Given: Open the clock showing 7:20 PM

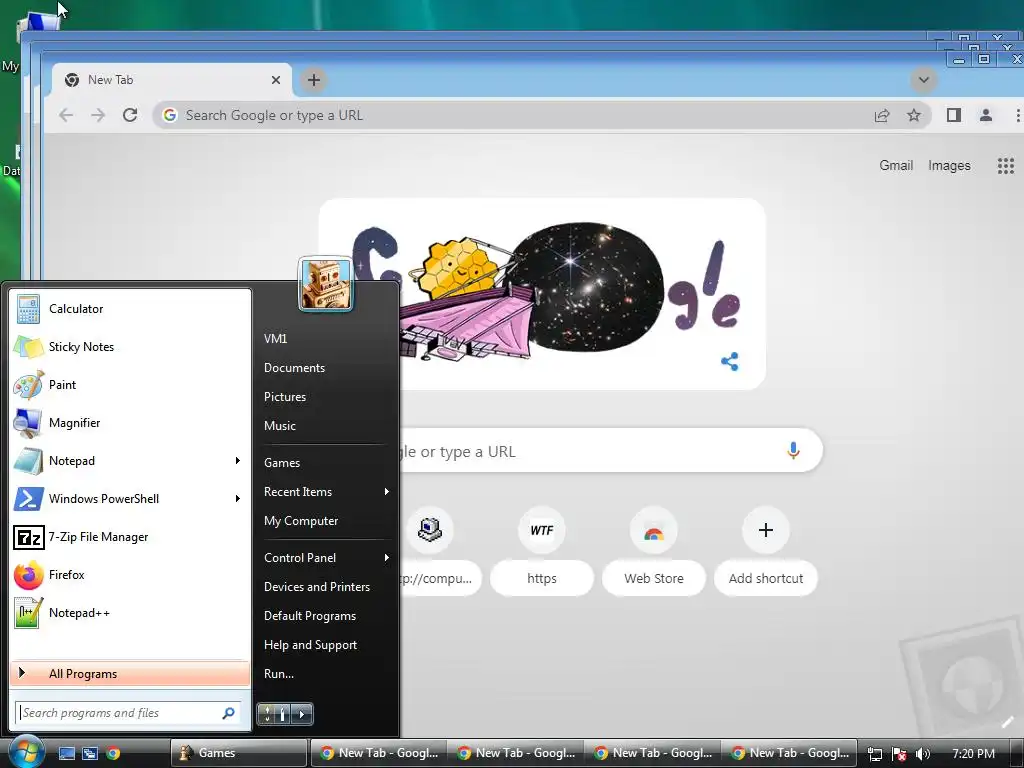Looking at the screenshot, I should pos(973,754).
